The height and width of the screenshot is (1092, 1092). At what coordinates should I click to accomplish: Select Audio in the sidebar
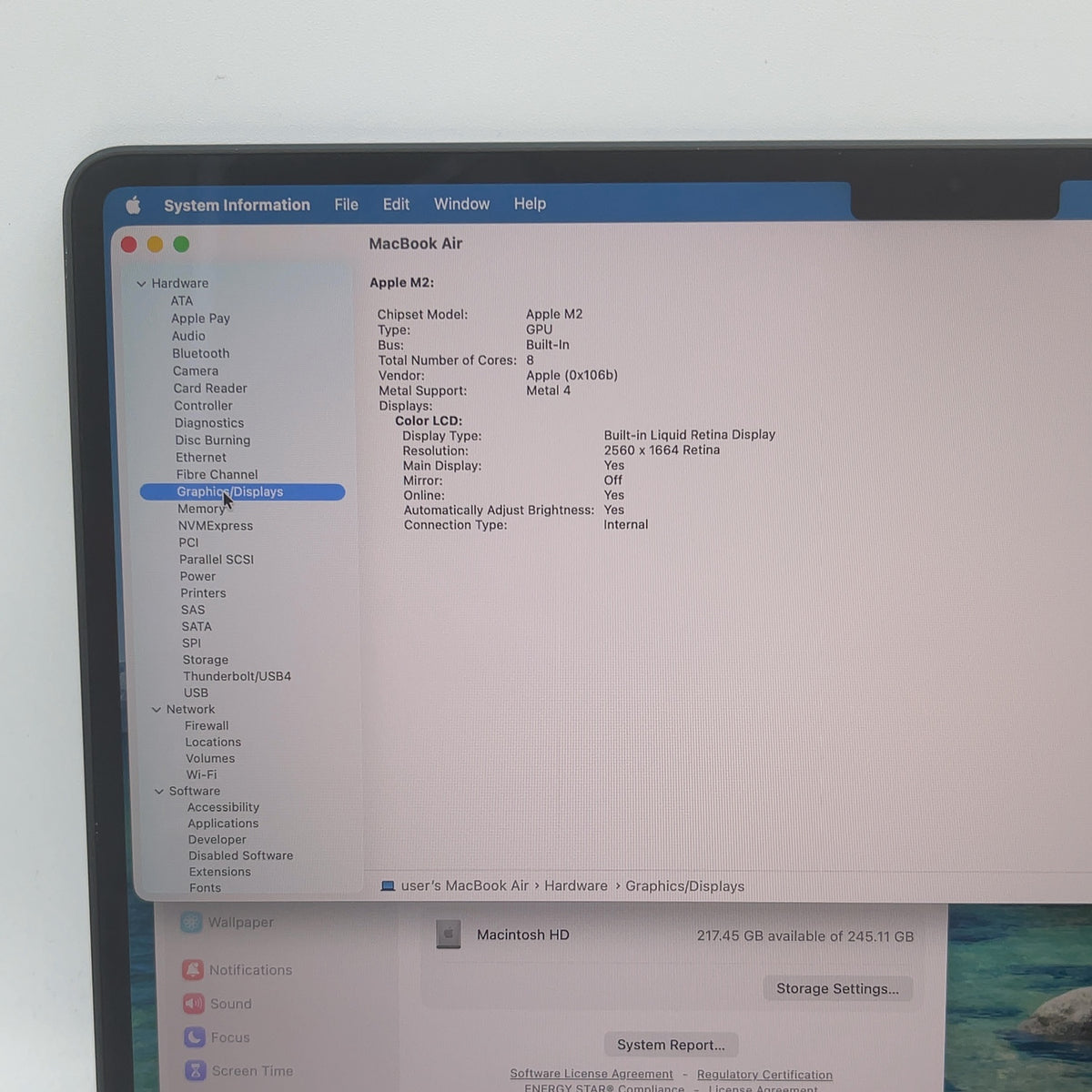tap(188, 336)
